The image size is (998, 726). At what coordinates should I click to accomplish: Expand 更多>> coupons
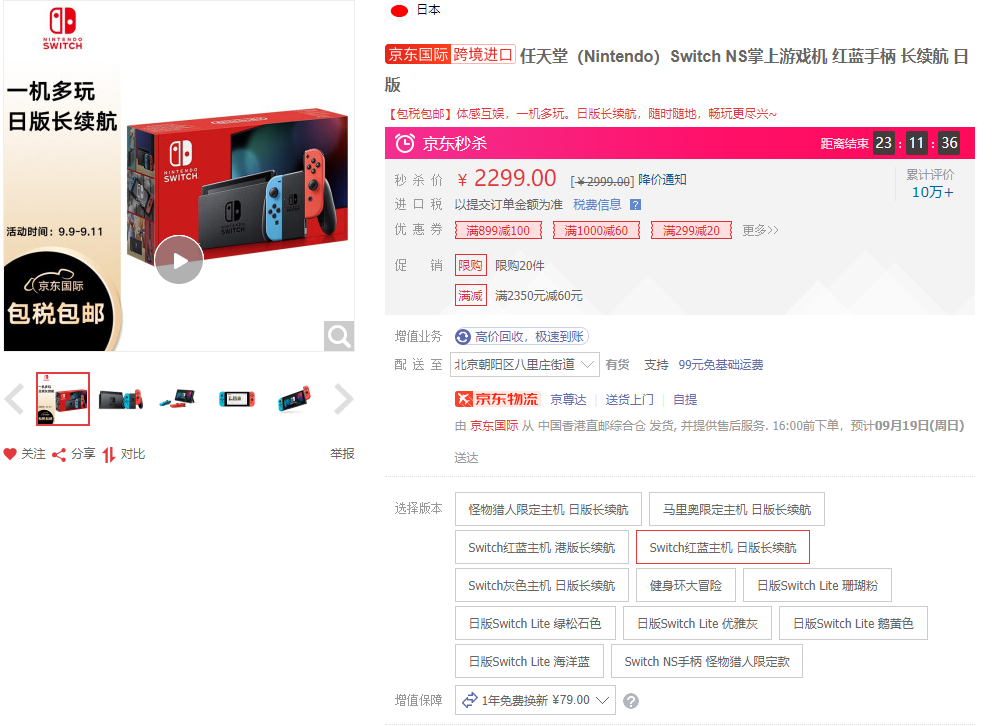coord(760,230)
